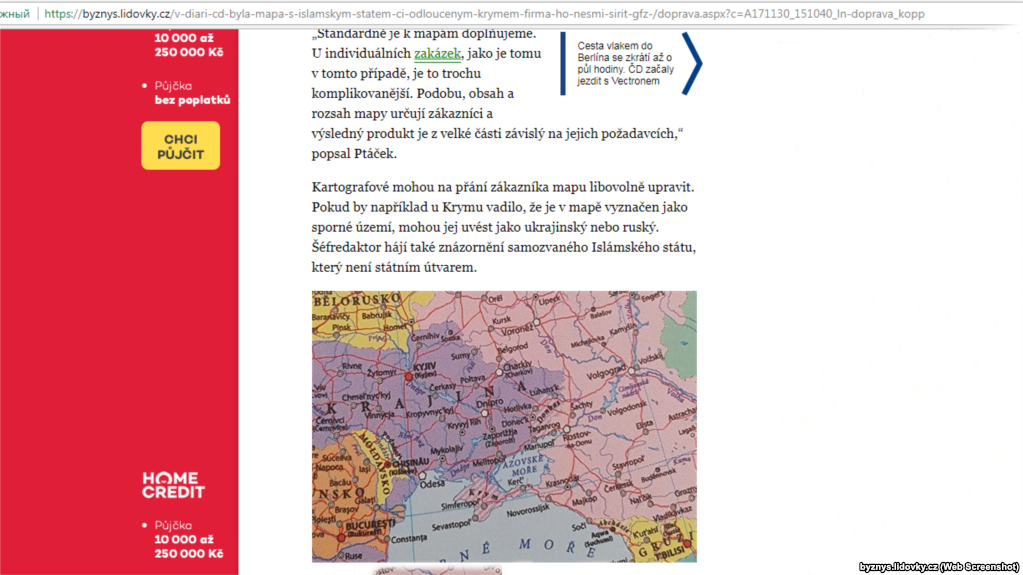Click the bullet before "Půjčka bez poplatků"
The width and height of the screenshot is (1023, 575).
(x=145, y=86)
